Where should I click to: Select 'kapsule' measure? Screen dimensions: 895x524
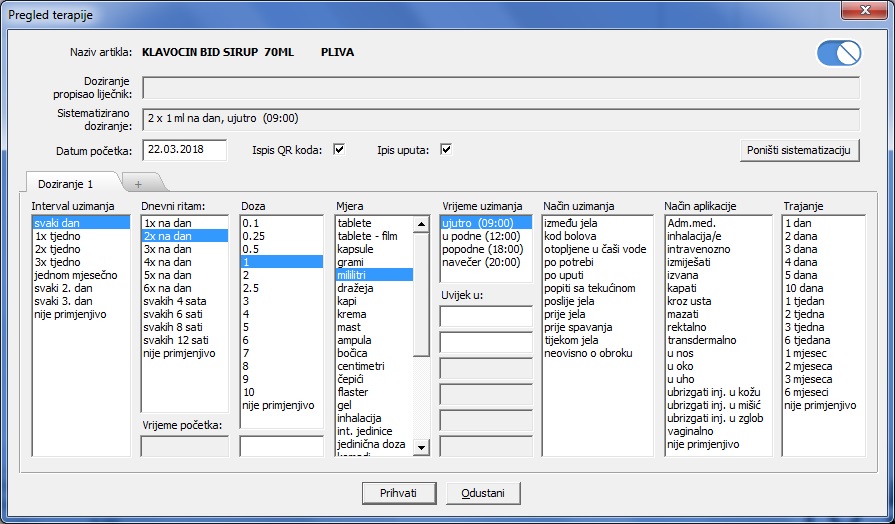pos(374,249)
